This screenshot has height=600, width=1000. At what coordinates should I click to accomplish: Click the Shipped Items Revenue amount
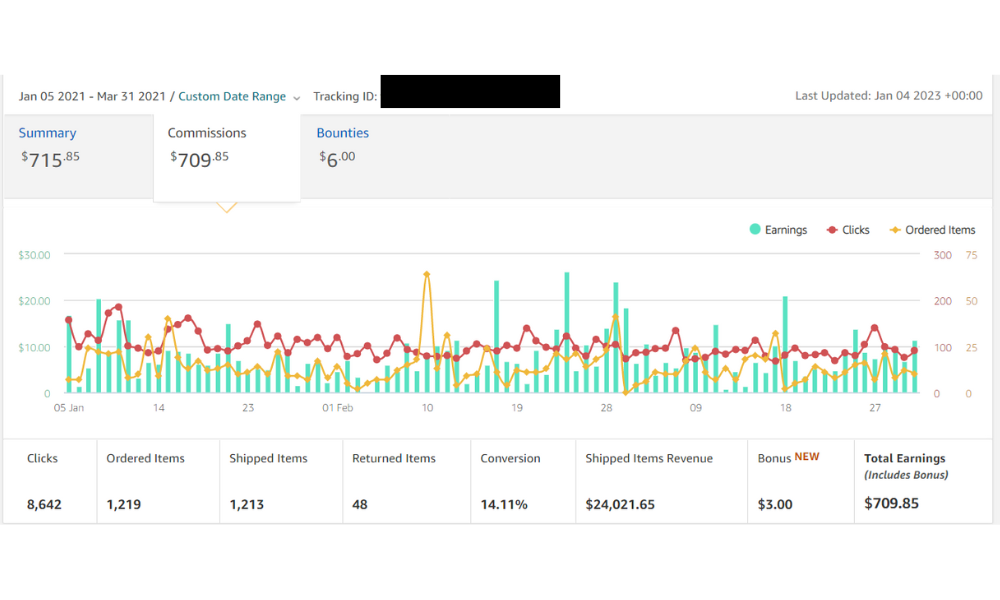point(620,504)
